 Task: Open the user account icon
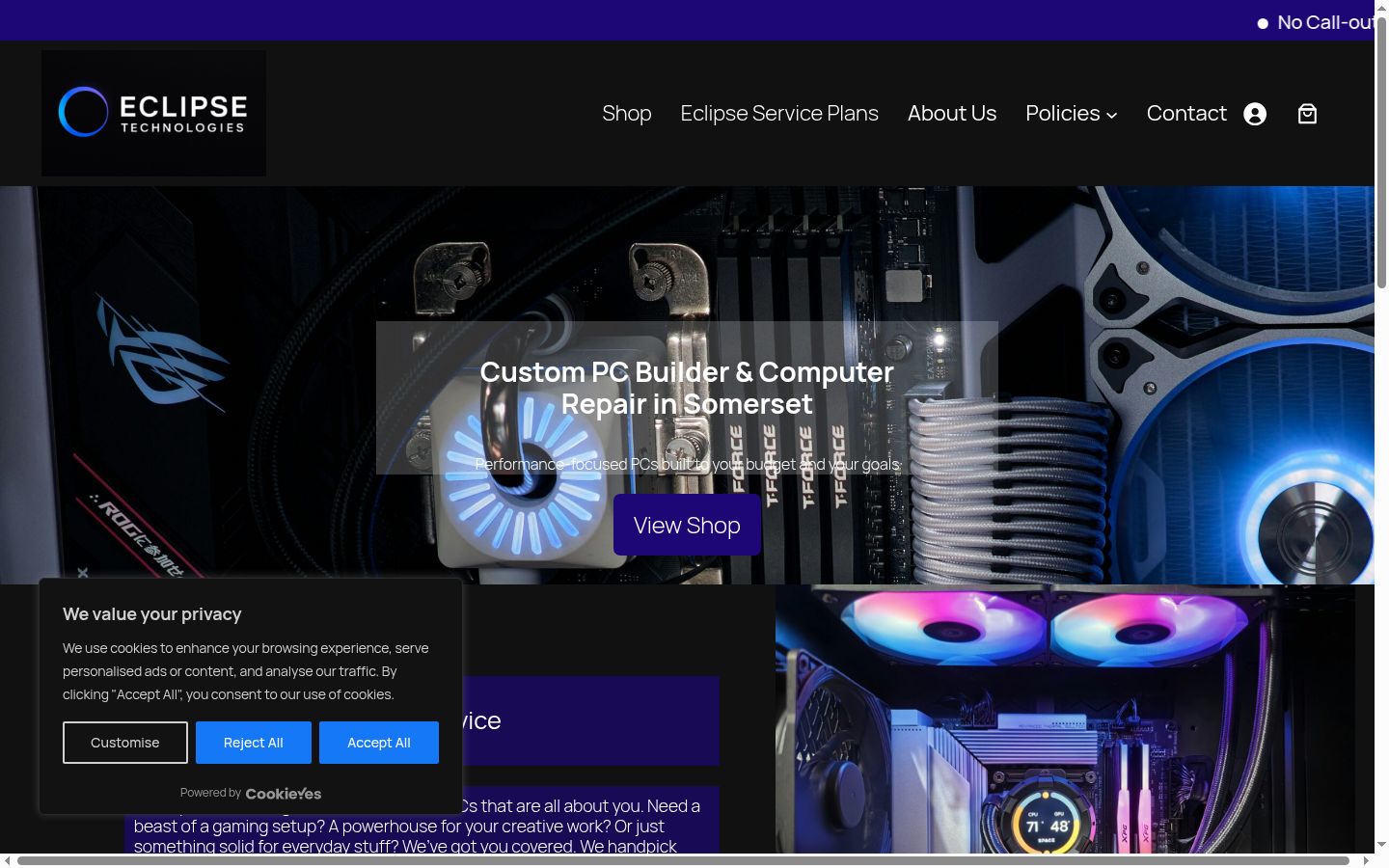pyautogui.click(x=1255, y=114)
